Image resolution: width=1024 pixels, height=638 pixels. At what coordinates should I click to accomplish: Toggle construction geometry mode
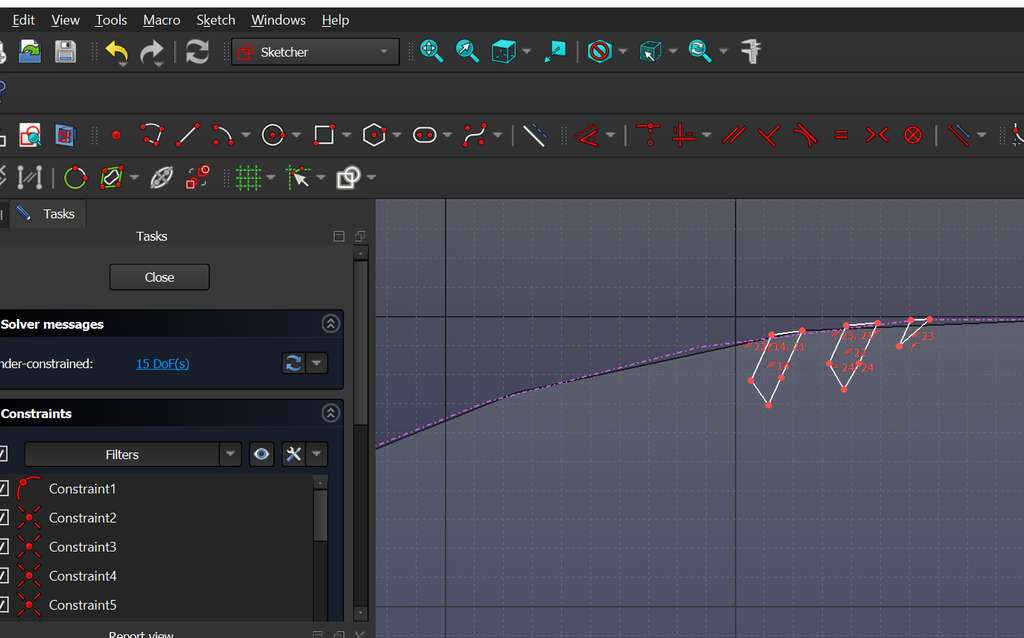[x=534, y=135]
